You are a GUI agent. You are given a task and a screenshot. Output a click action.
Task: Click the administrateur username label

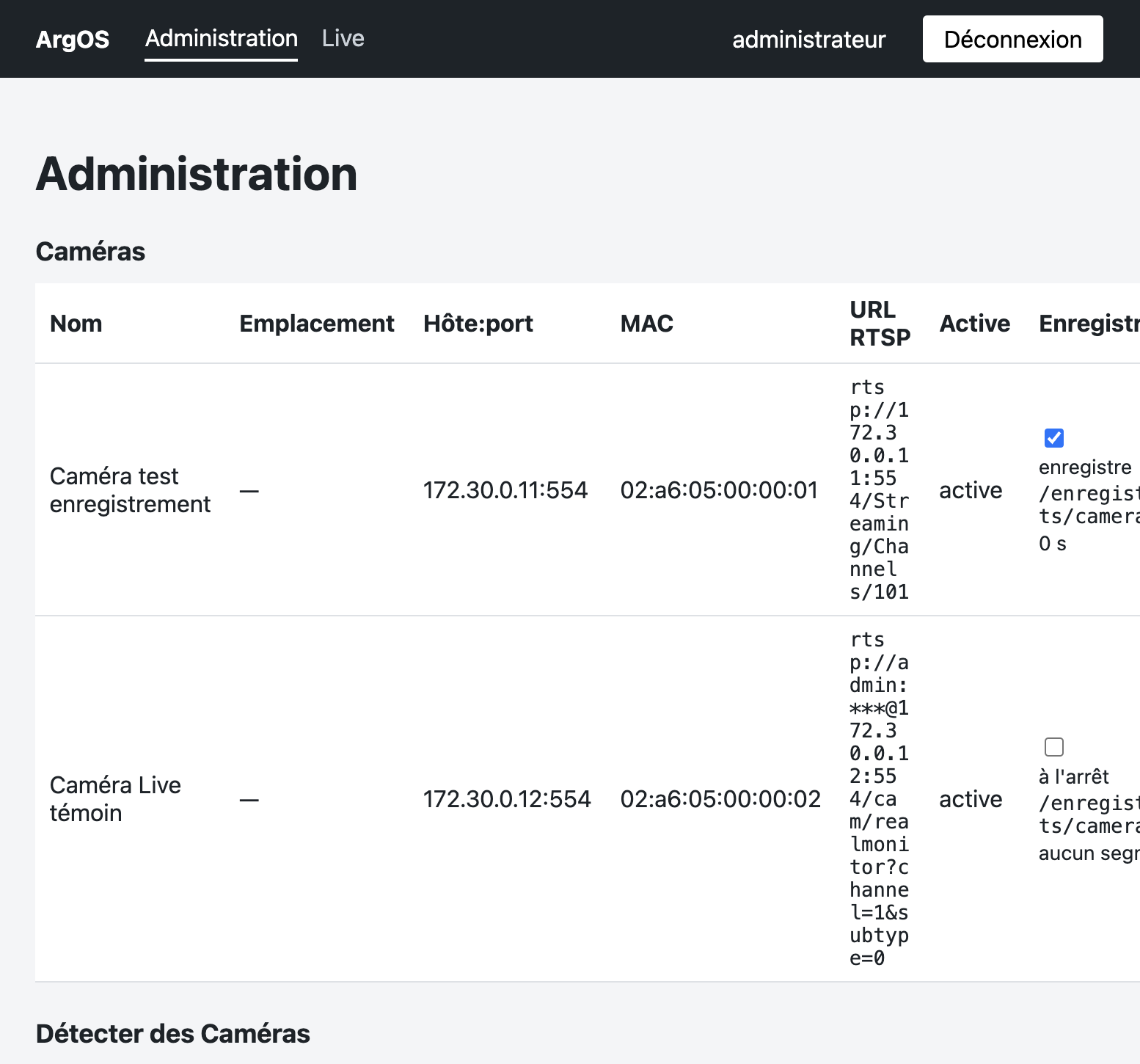808,40
